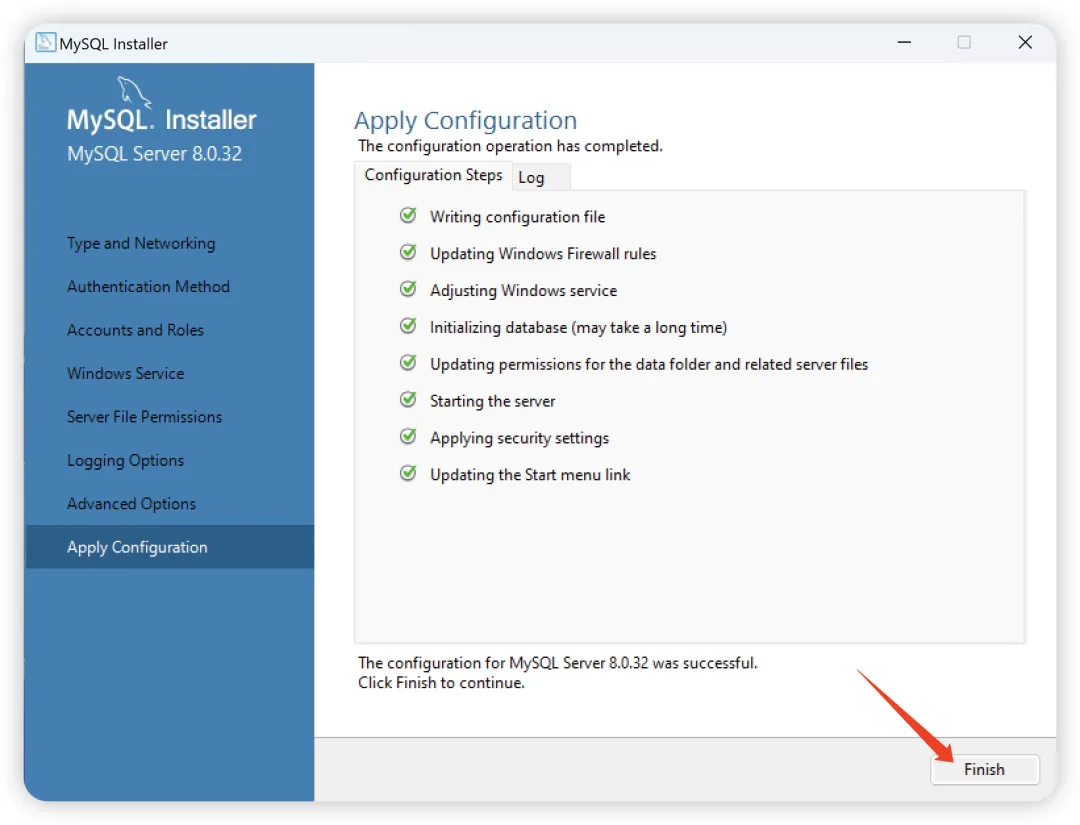Click 'Click Finish to continue.' text
This screenshot has height=825, width=1080.
click(441, 682)
